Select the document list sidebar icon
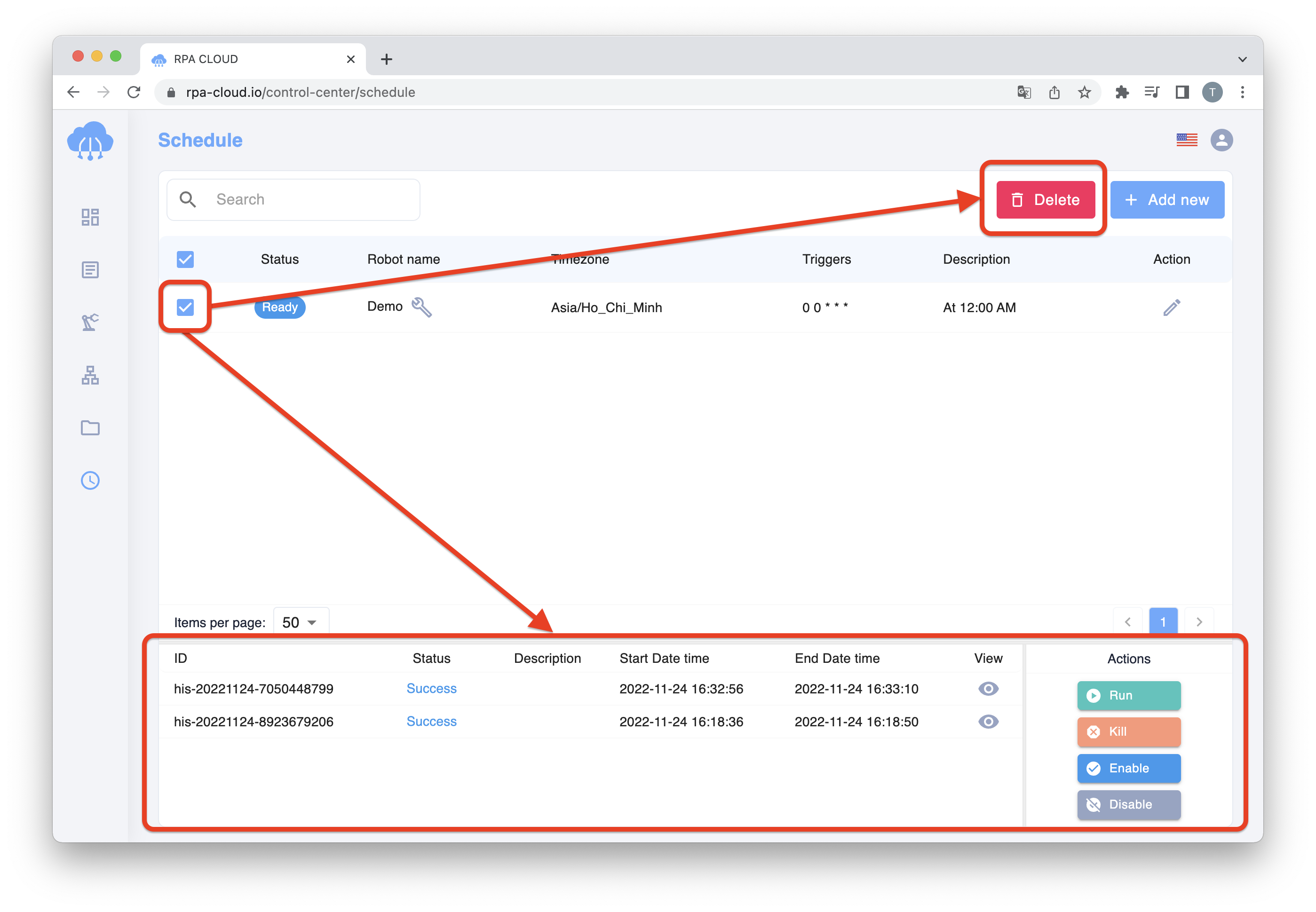The width and height of the screenshot is (1316, 912). point(90,269)
